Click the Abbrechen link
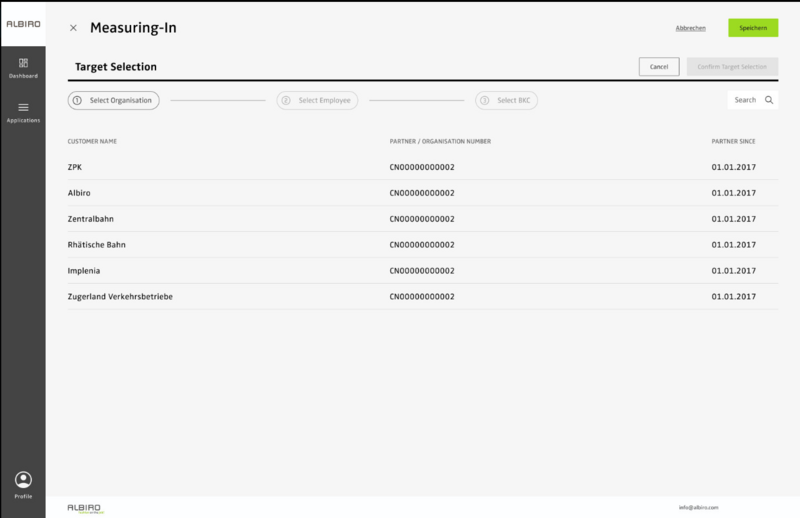The width and height of the screenshot is (800, 518). [691, 28]
